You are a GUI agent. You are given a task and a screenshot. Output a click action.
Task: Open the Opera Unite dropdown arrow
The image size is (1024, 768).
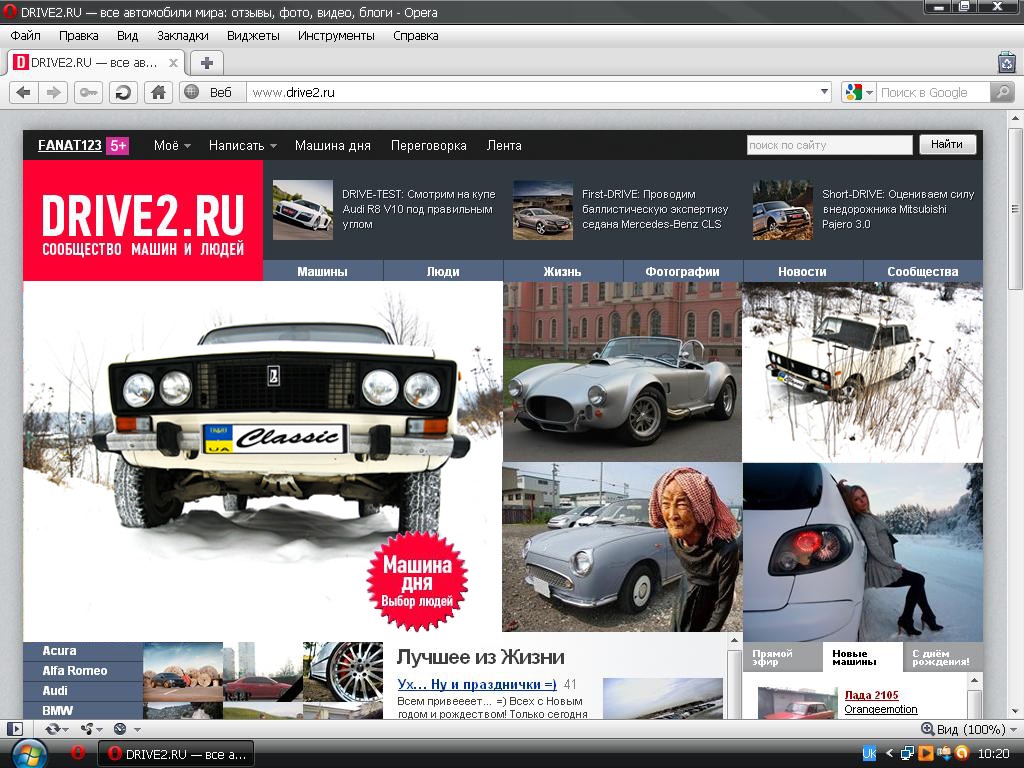coord(99,729)
